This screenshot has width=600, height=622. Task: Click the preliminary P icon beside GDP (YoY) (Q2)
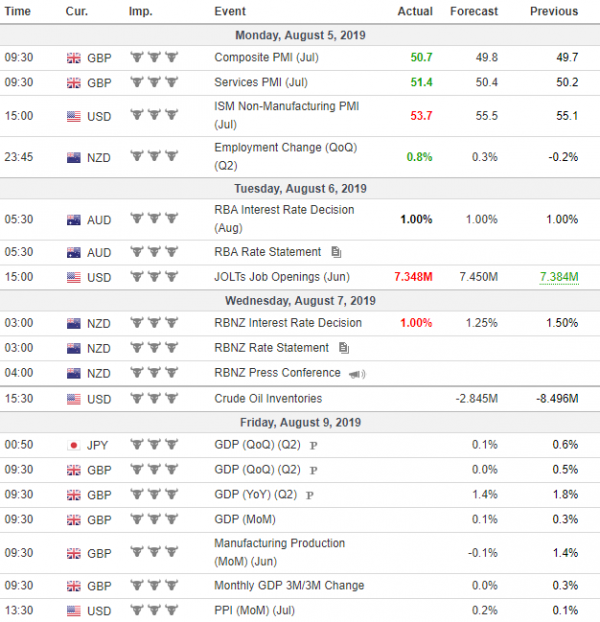pyautogui.click(x=310, y=495)
